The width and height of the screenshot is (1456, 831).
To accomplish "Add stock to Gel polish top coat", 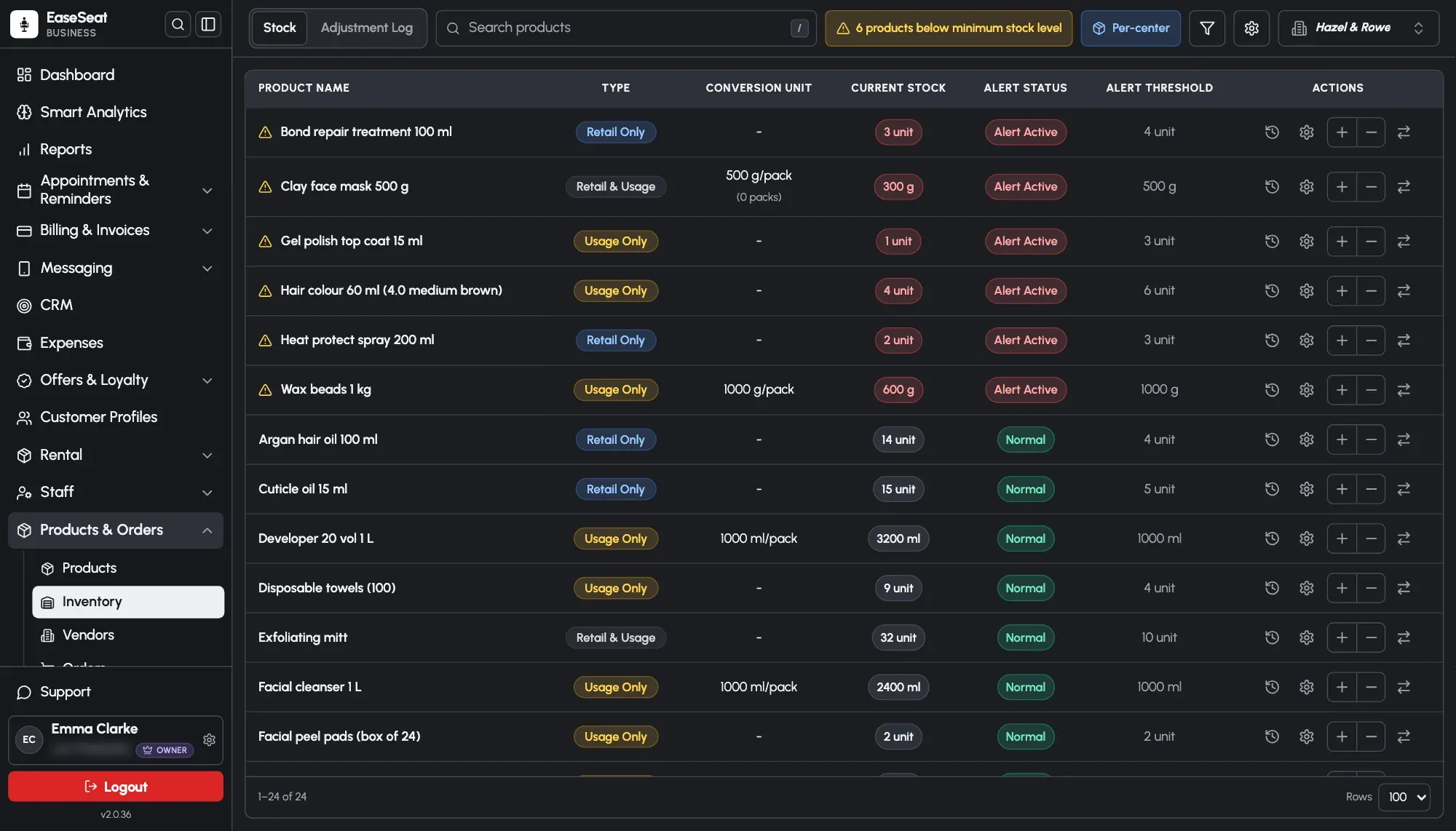I will click(x=1342, y=241).
